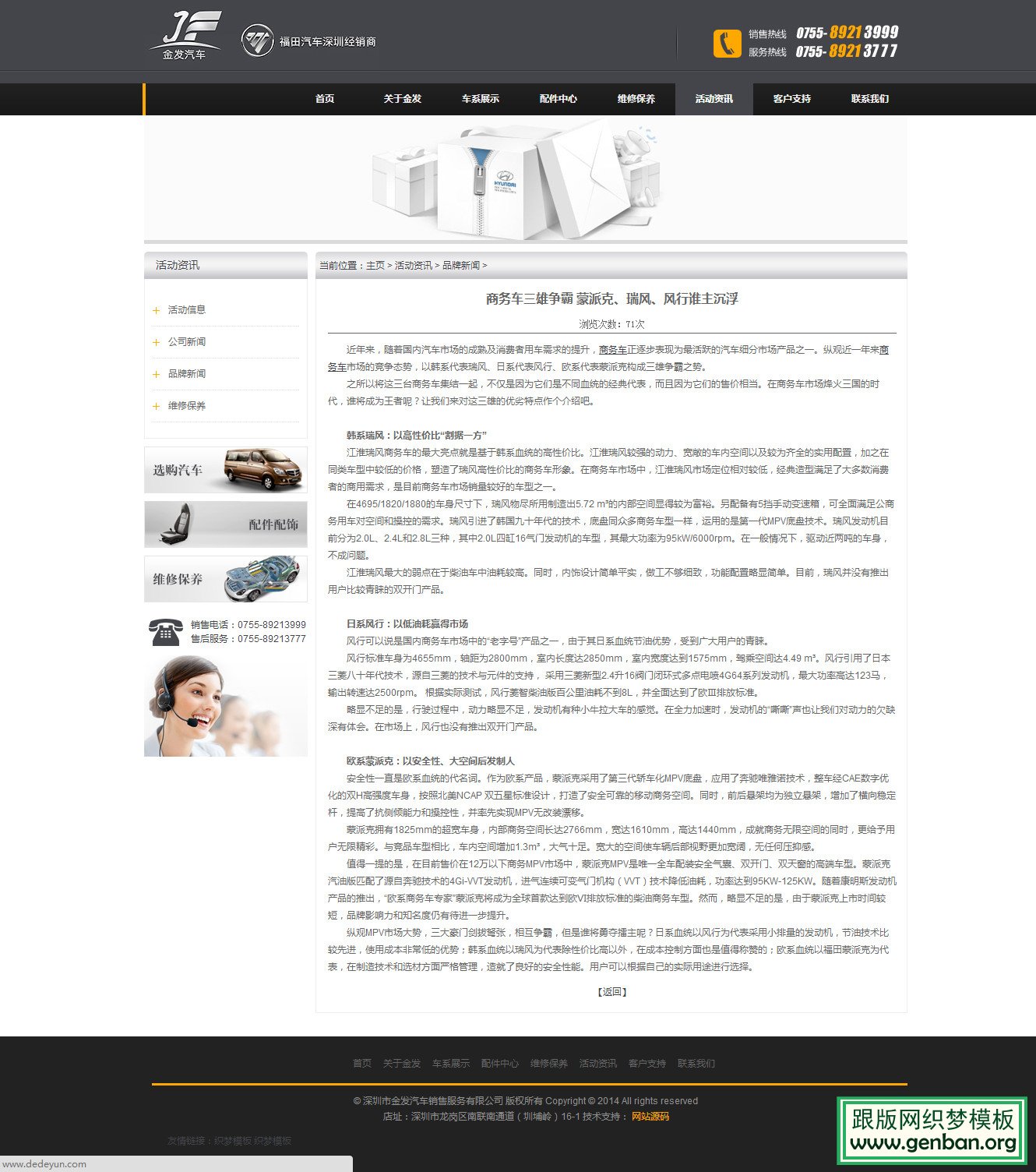Screen dimensions: 1036x1172
Task: Click 客户支持 in the footer links
Action: (647, 1064)
